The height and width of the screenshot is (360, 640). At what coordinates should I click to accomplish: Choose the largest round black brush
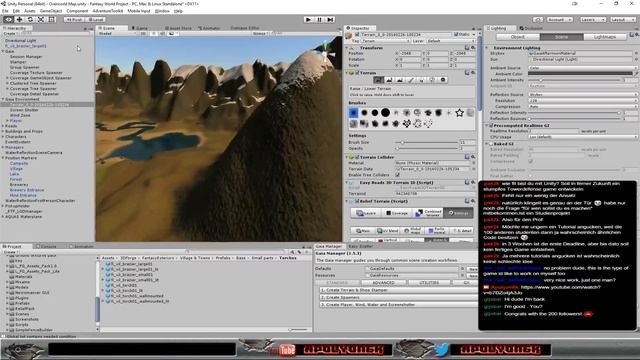(x=385, y=113)
